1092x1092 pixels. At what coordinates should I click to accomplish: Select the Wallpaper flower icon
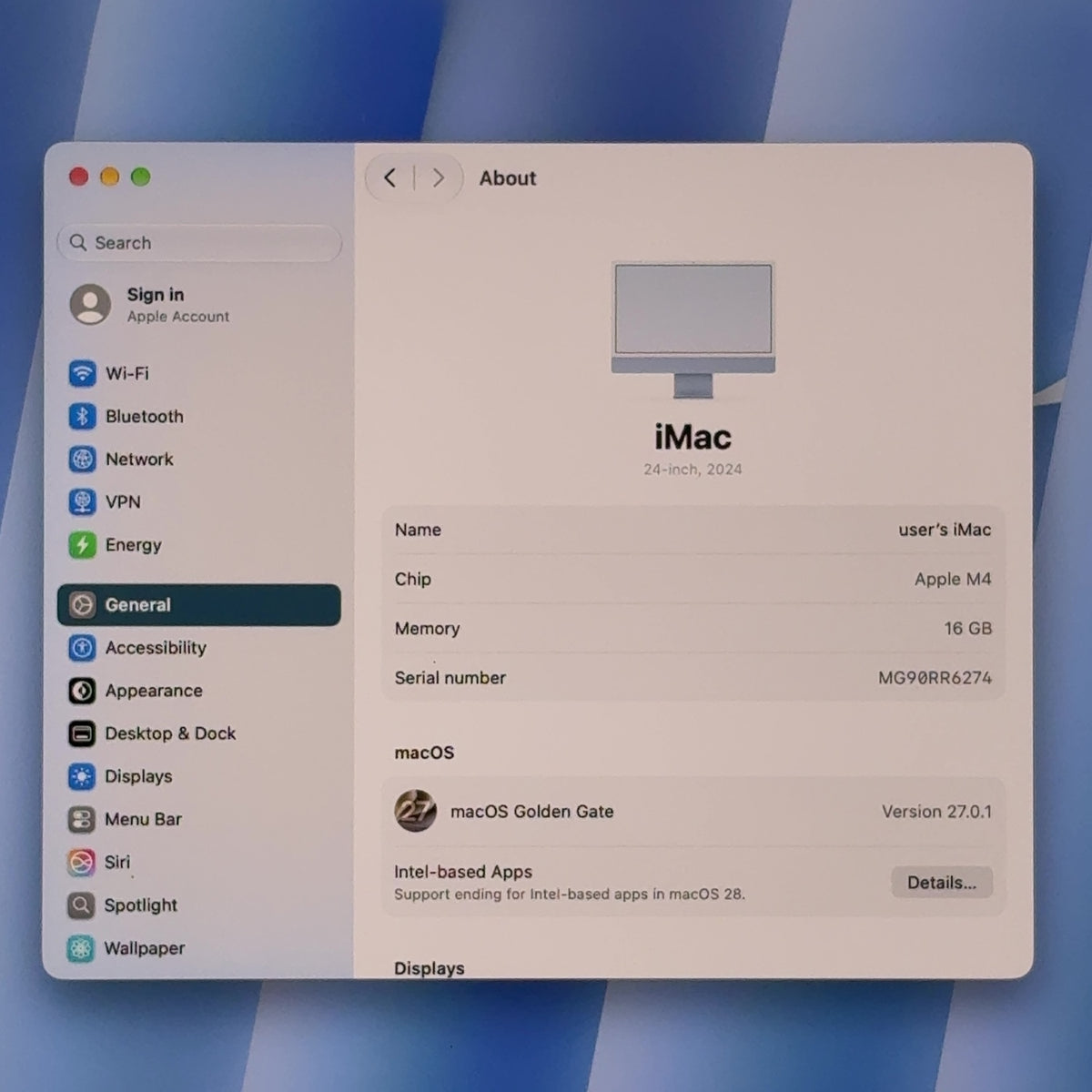pos(81,948)
